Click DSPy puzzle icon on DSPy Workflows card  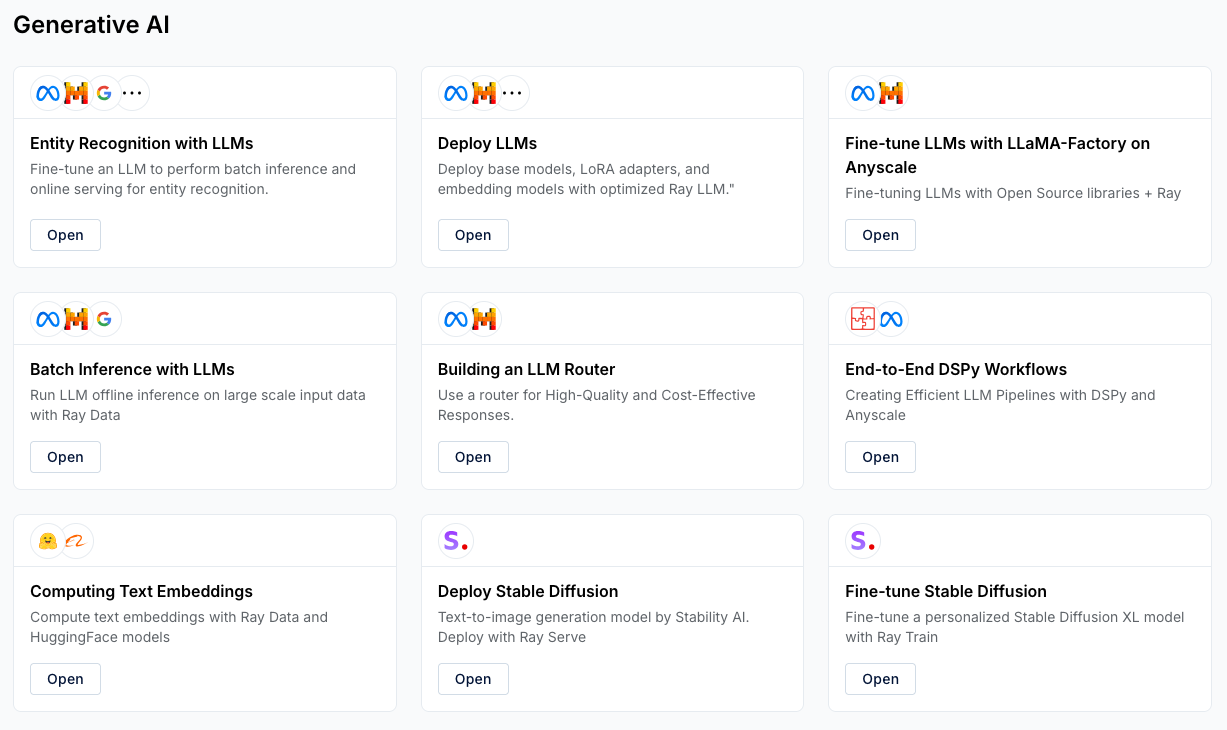point(863,319)
